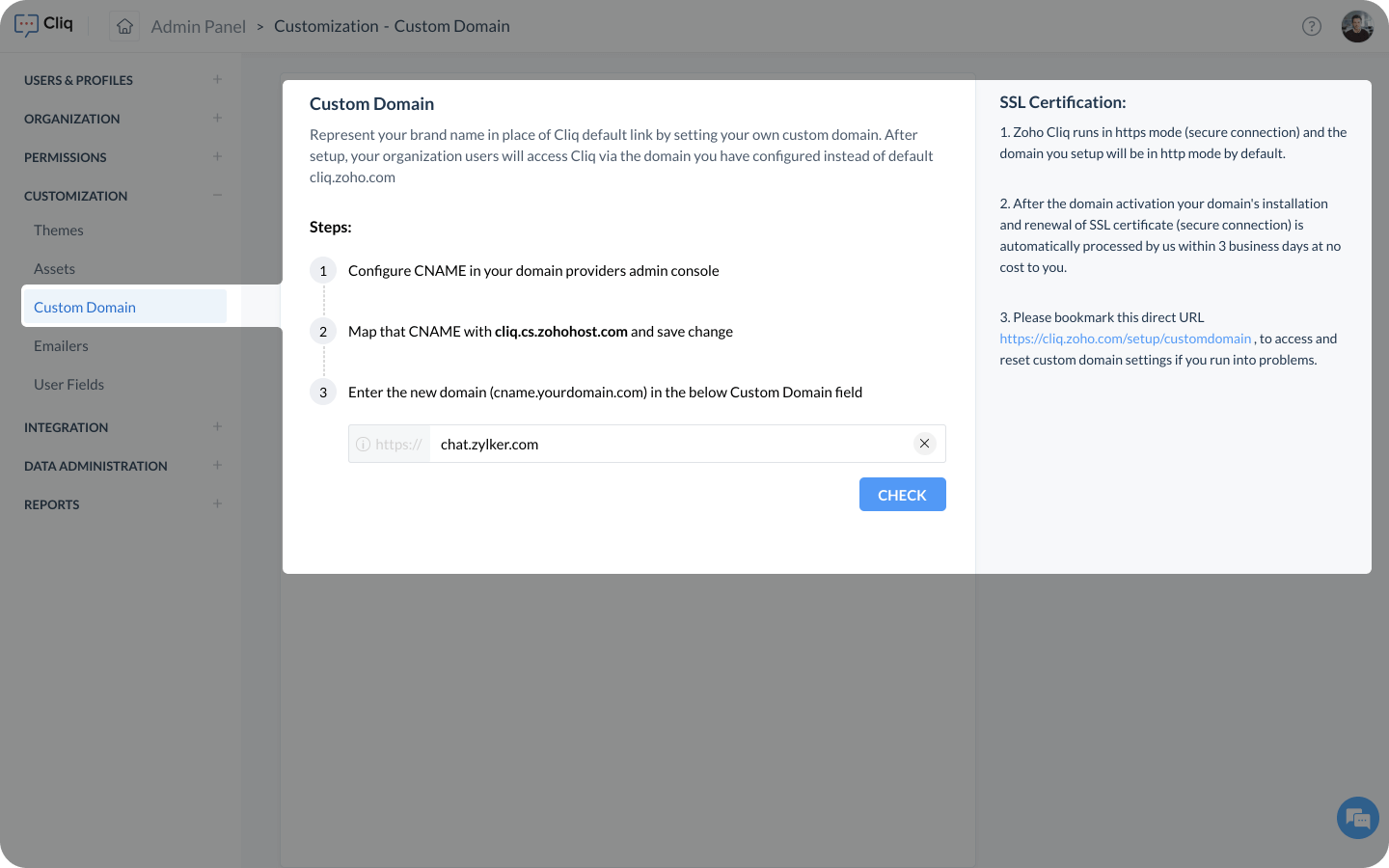Collapse the Customization section
The width and height of the screenshot is (1389, 868).
(217, 195)
